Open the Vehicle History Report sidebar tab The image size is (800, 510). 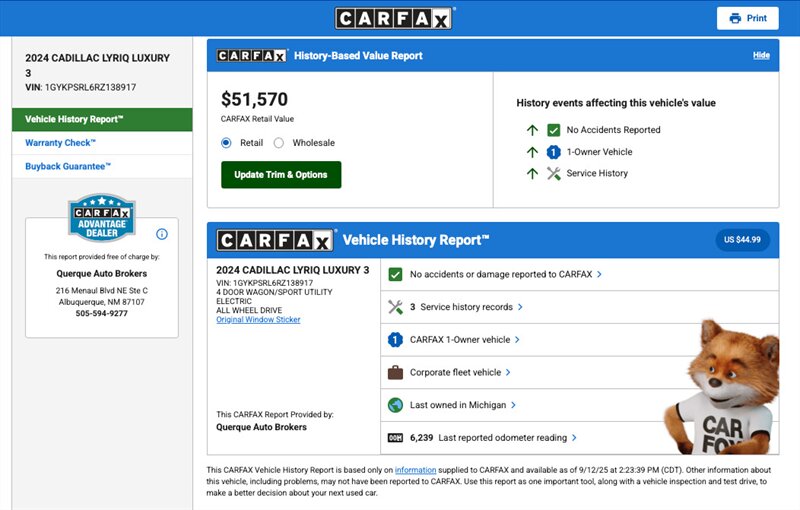[x=102, y=119]
